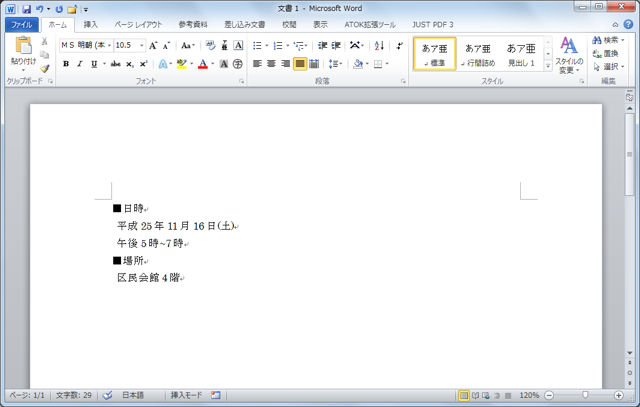Screen dimensions: 640x407
Task: Open the Font dialog launcher
Action: [242, 82]
